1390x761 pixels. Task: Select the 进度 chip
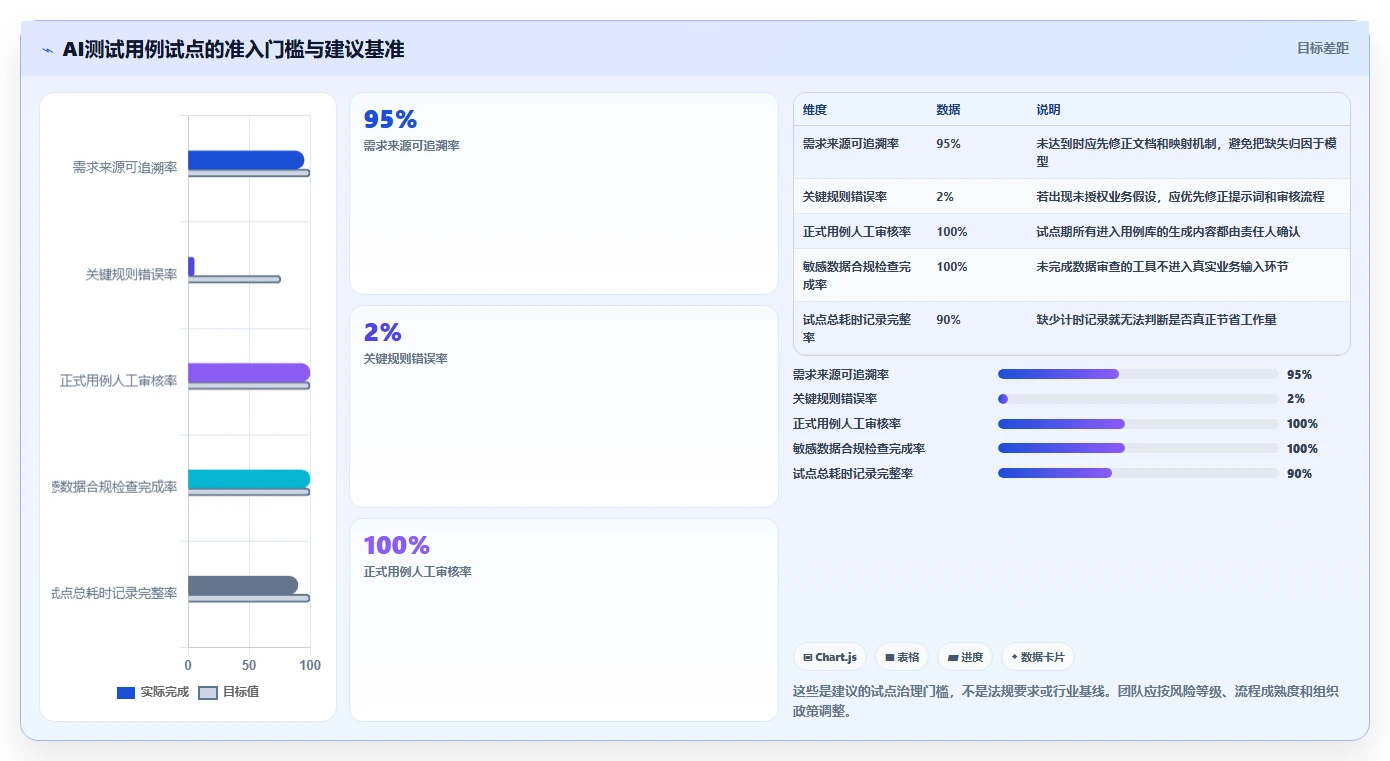point(965,657)
